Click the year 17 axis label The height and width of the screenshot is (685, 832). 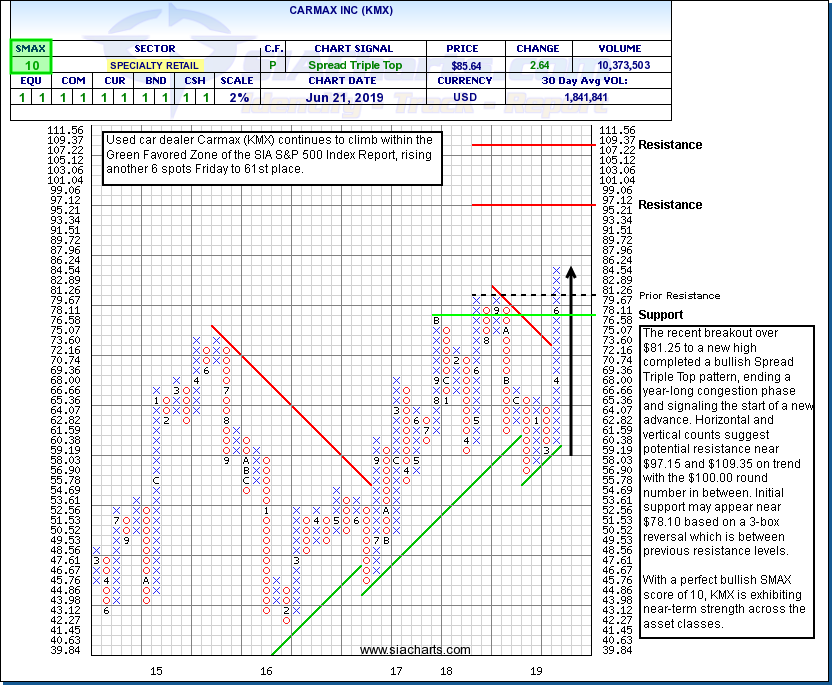396,671
